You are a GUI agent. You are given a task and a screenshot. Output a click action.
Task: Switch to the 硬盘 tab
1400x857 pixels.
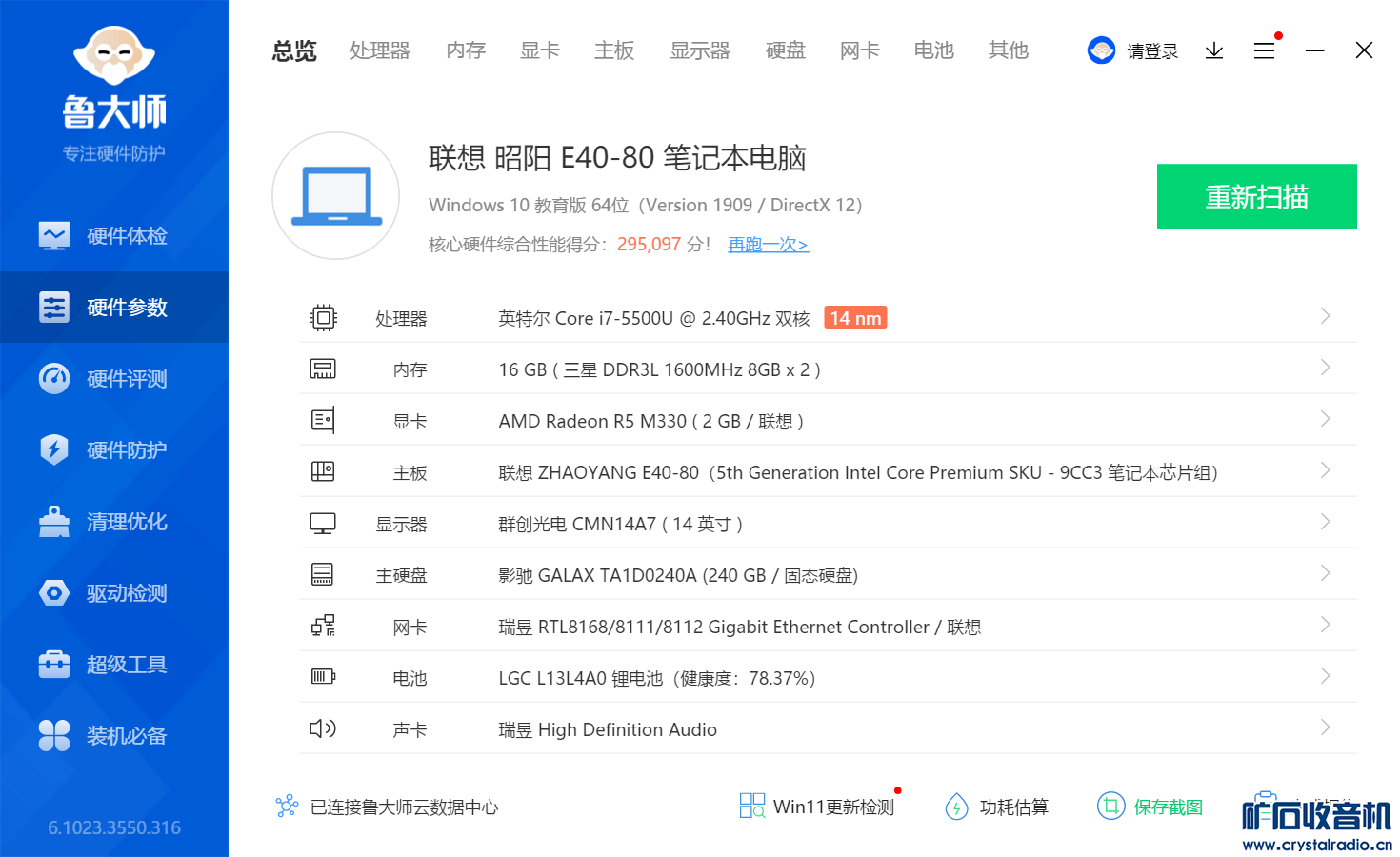[x=785, y=50]
